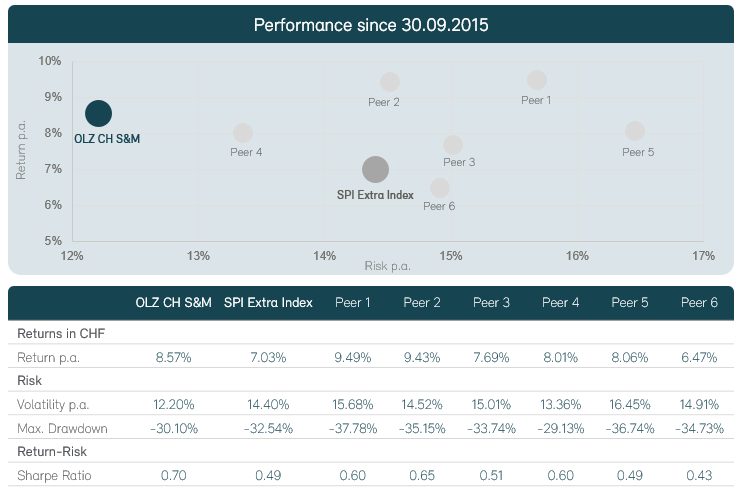Screen dimensions: 743x496
Task: Click the Peer 3 scatter point
Action: coord(453,145)
